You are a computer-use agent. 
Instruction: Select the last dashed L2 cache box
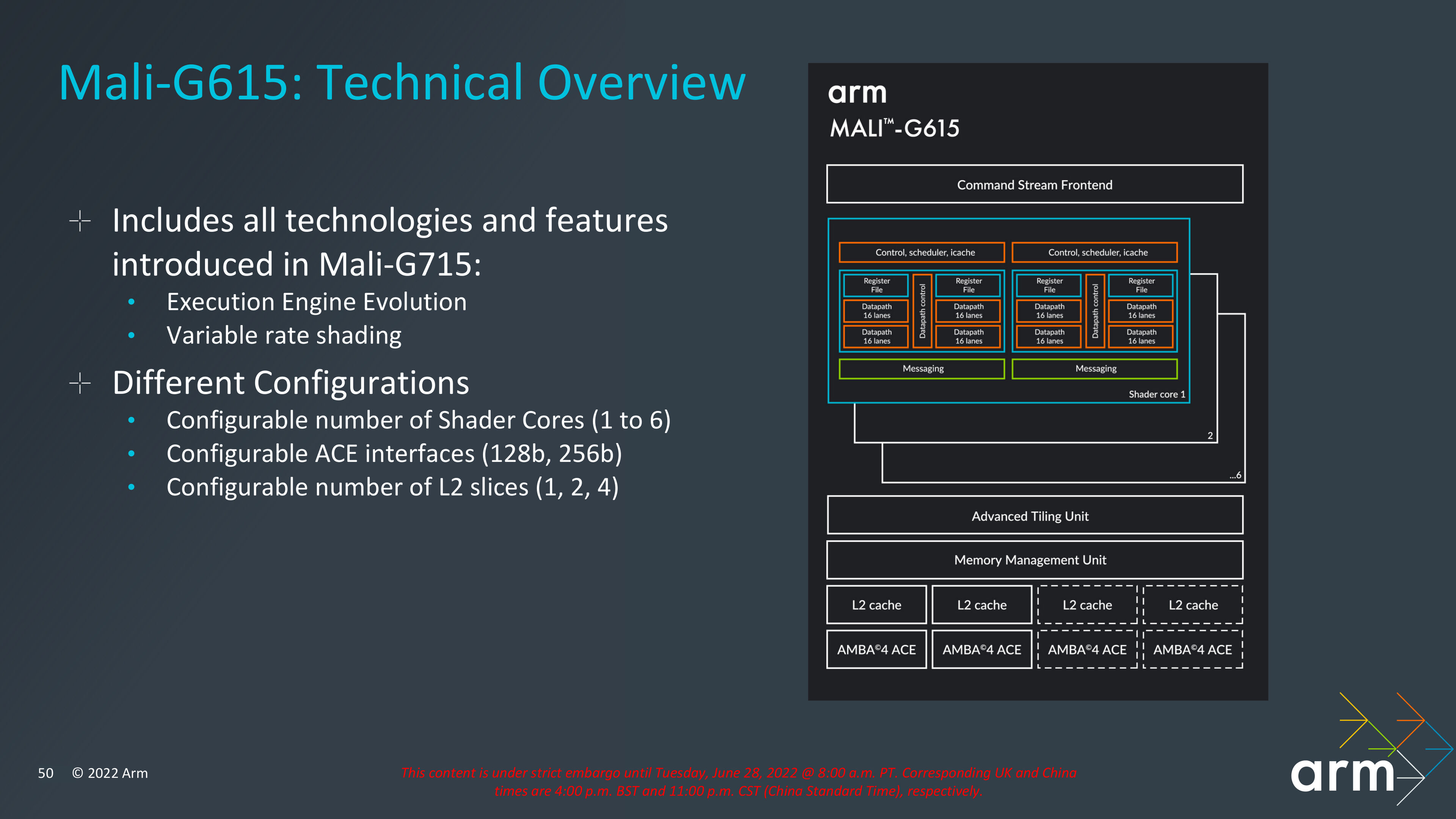[x=1192, y=605]
